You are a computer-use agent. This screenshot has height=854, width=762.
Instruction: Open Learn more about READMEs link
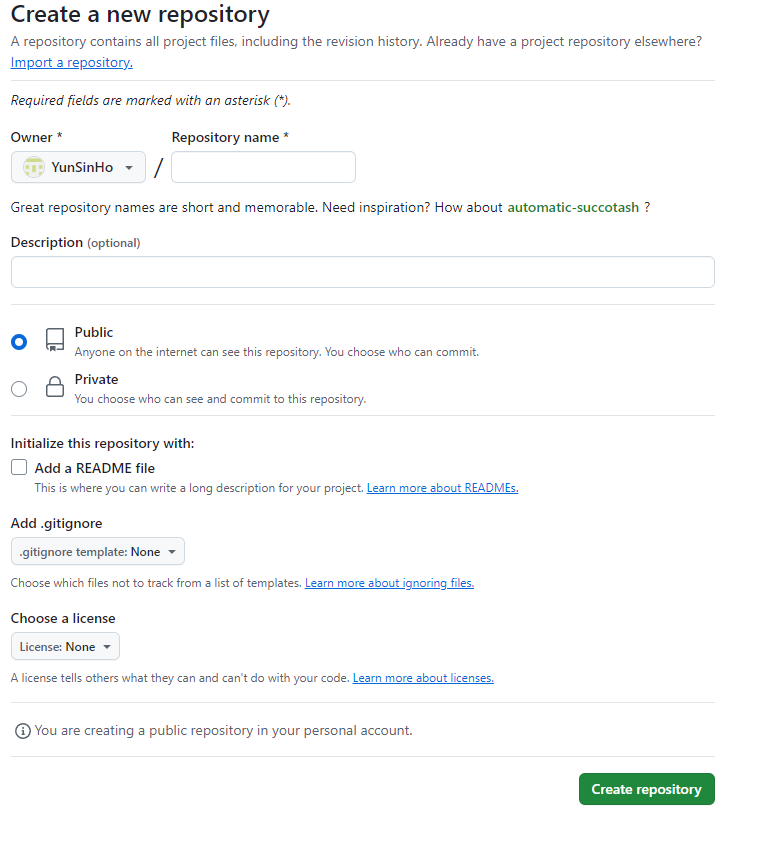pyautogui.click(x=442, y=488)
